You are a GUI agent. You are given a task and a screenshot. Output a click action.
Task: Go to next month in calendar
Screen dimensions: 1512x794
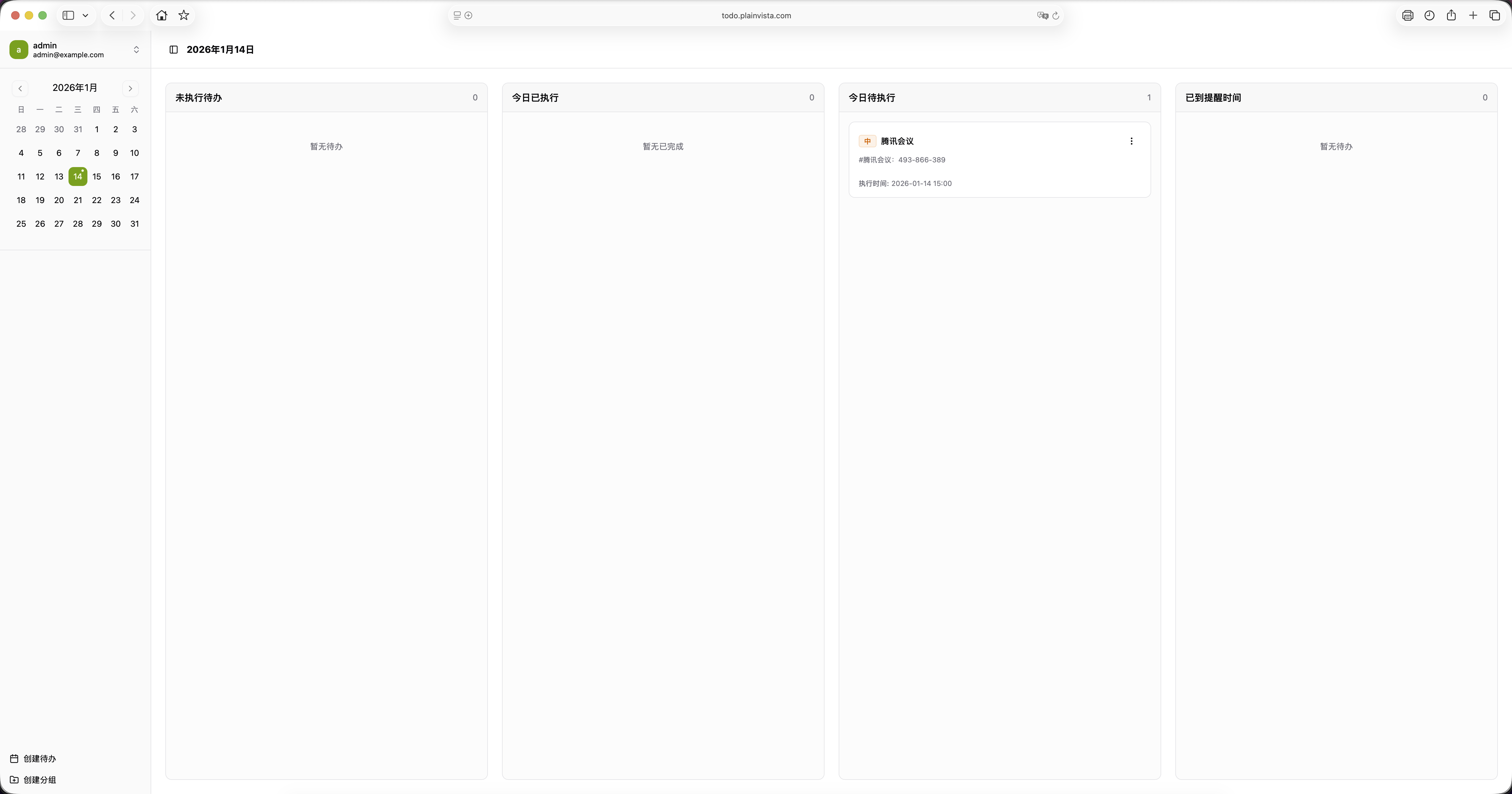coord(130,88)
